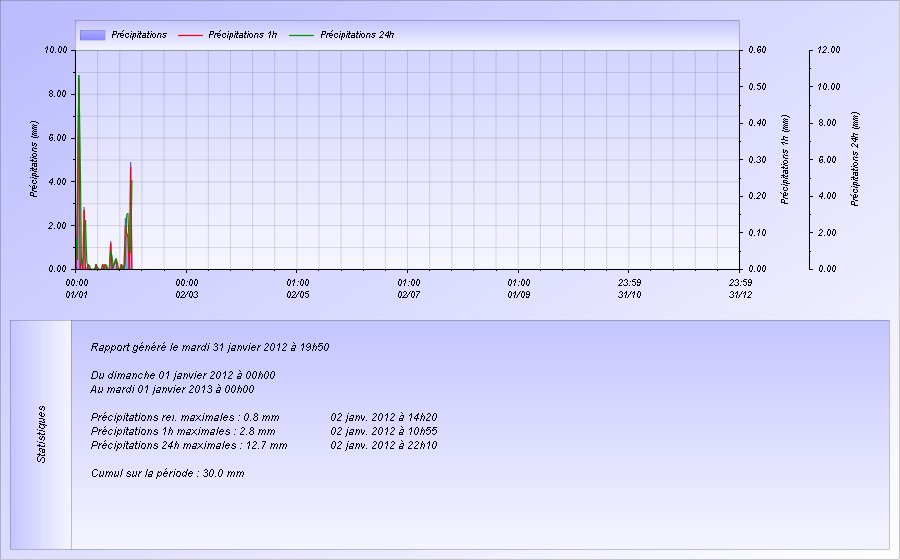Click 'Précipitations rel. maximales : 0.8 mm'
Image resolution: width=900 pixels, height=560 pixels.
185,417
